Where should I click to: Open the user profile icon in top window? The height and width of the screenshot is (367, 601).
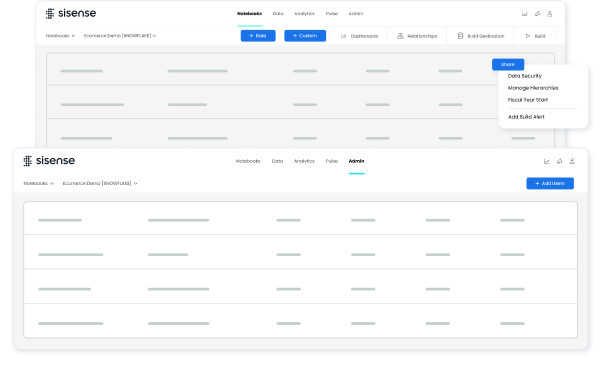click(549, 14)
